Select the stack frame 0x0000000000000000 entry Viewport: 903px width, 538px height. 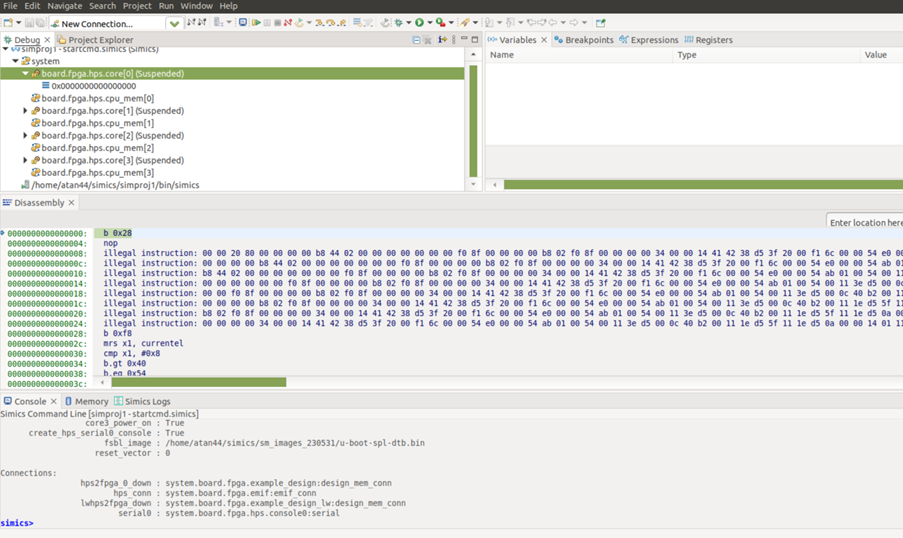93,86
